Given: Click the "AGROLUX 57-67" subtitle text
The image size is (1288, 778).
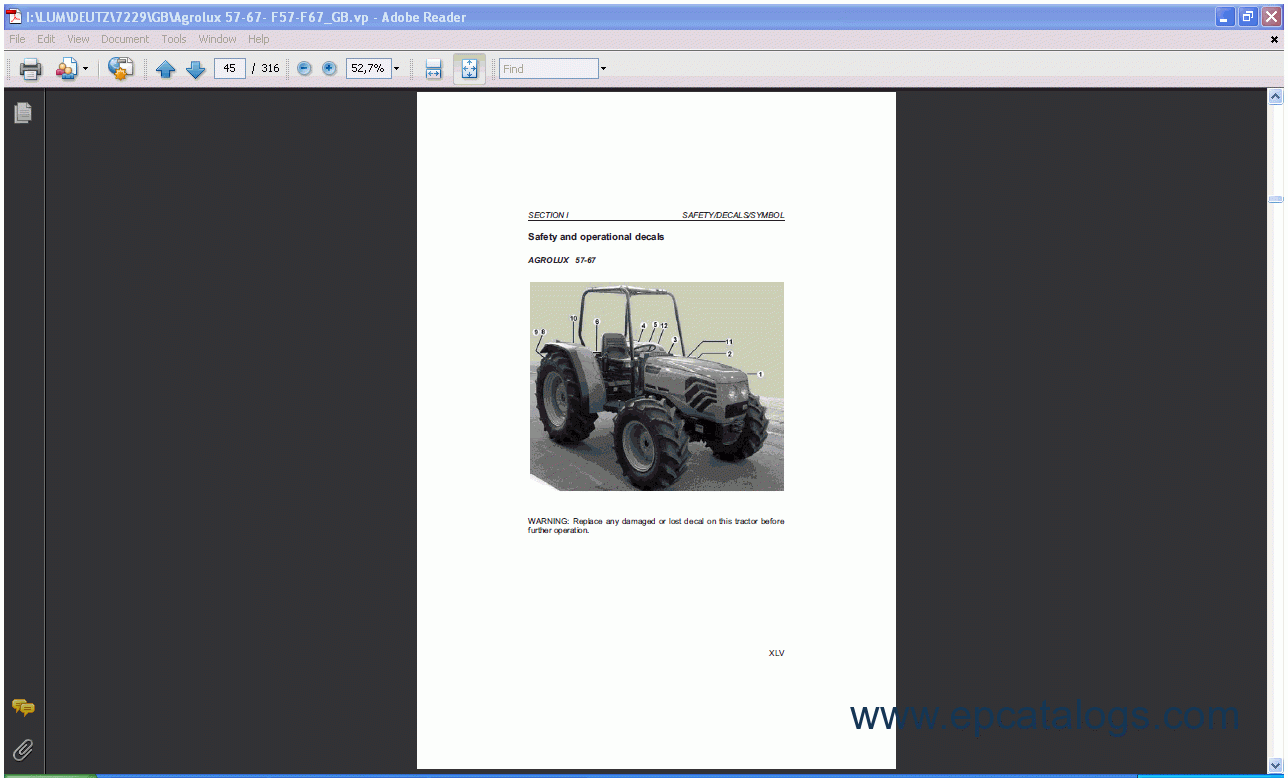Looking at the screenshot, I should tap(562, 260).
